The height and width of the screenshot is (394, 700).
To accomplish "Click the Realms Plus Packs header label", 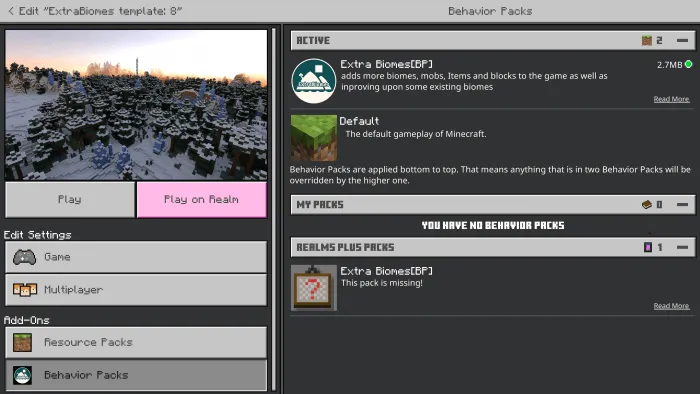I will coord(345,247).
